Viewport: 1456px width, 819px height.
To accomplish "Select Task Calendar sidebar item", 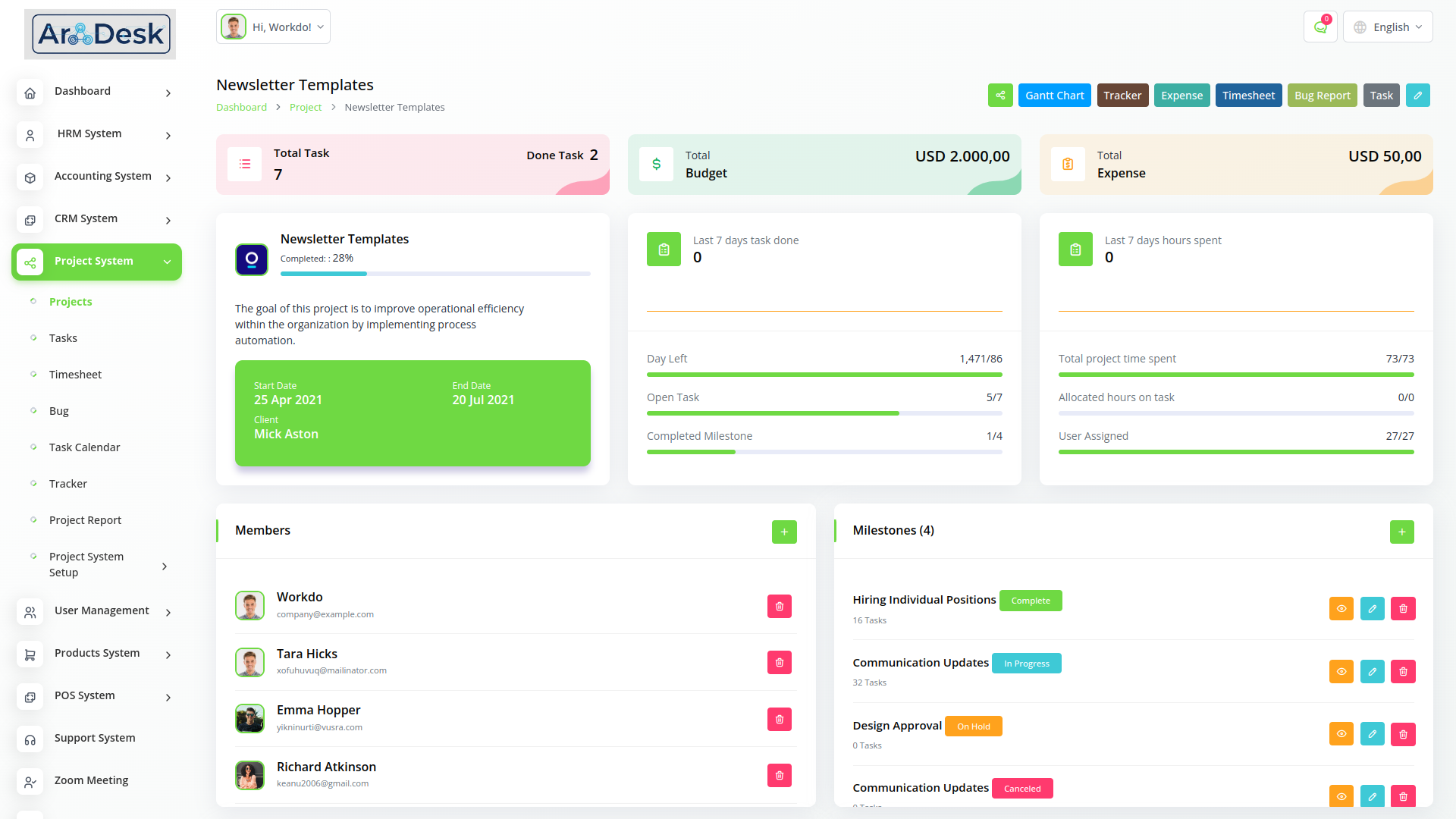I will [x=84, y=447].
